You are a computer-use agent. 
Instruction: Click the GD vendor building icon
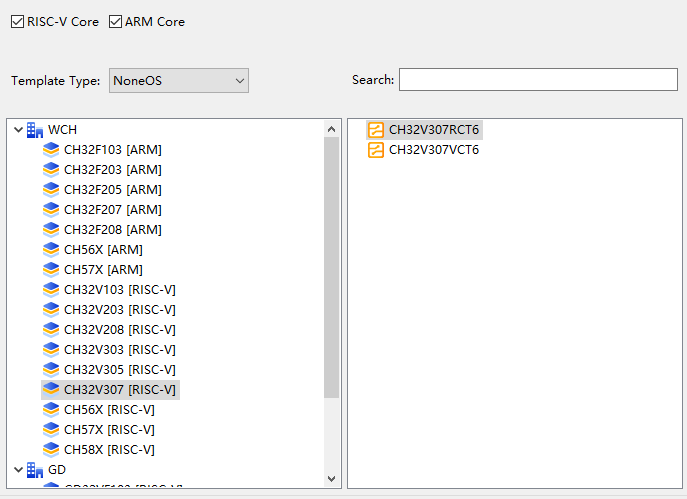[35, 470]
